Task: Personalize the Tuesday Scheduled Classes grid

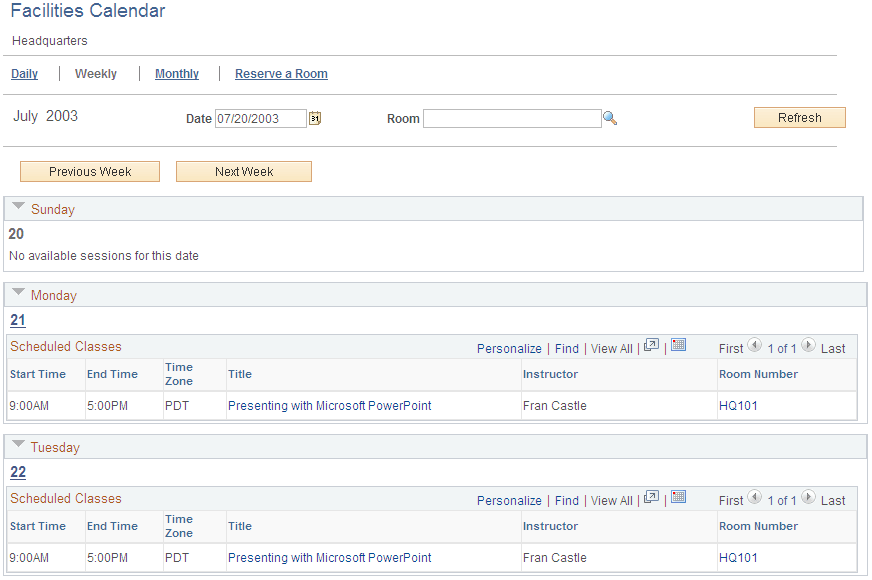Action: [x=509, y=500]
